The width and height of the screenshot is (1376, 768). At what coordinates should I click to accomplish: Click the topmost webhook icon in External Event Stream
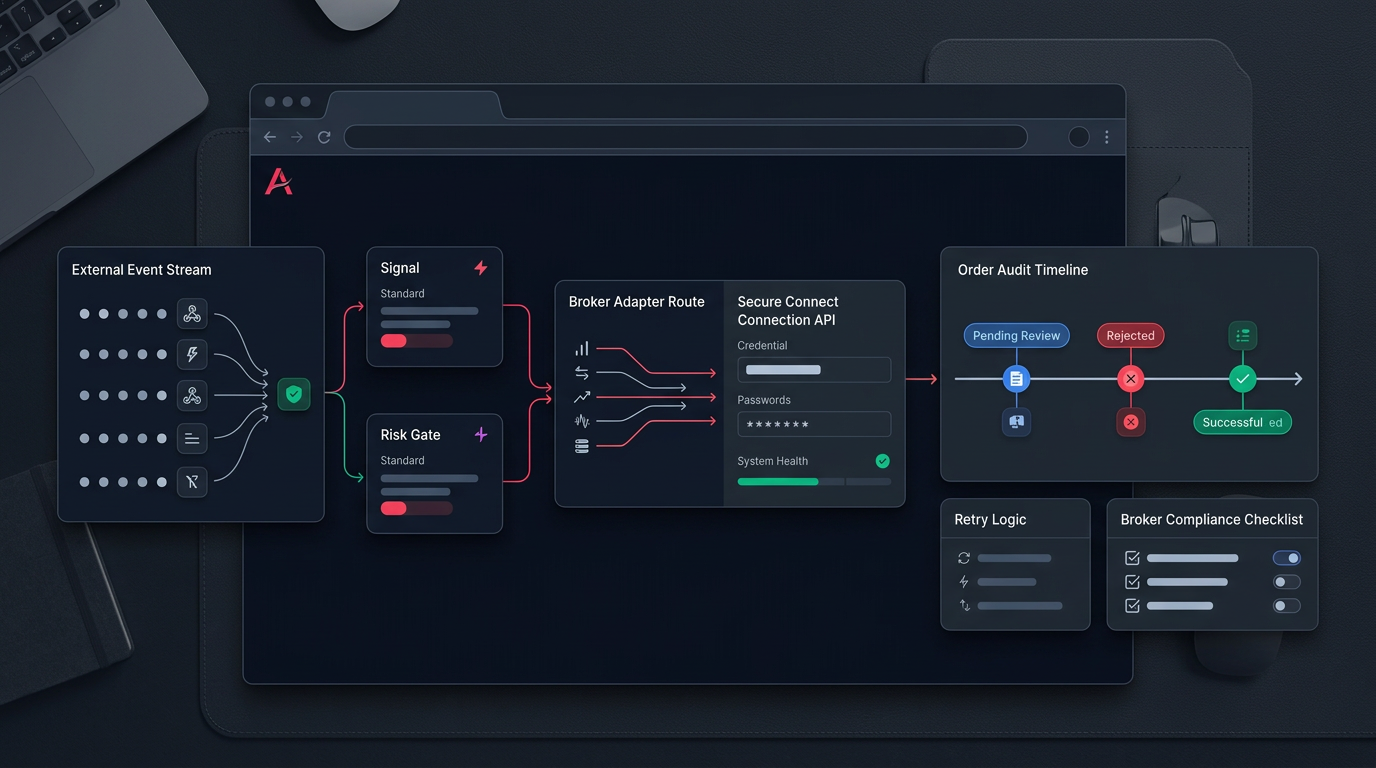point(192,314)
